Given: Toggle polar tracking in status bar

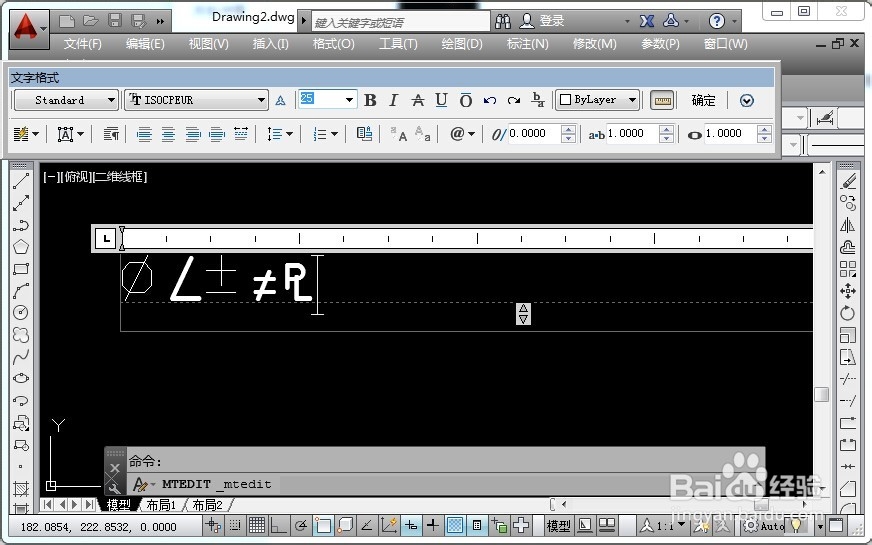Looking at the screenshot, I should 301,525.
